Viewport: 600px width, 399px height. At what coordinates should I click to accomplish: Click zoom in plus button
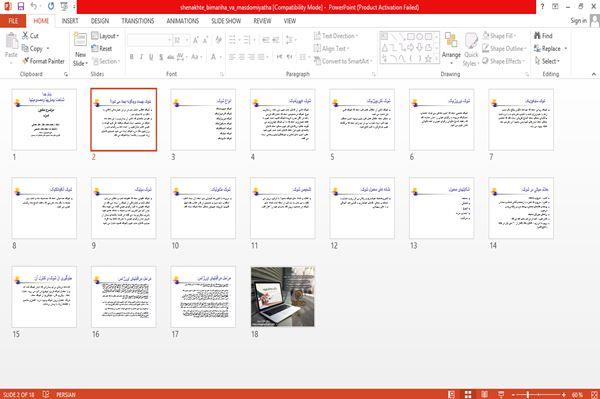pyautogui.click(x=564, y=394)
